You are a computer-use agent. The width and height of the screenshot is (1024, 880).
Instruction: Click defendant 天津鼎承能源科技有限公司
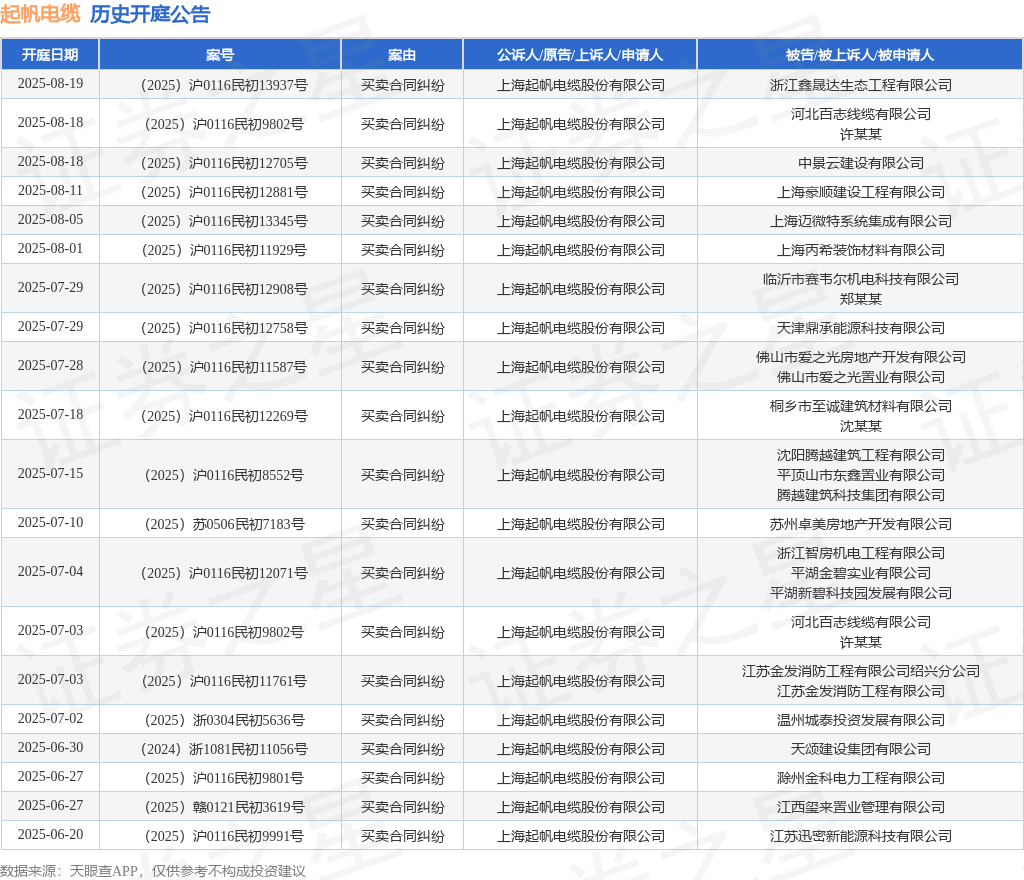(860, 328)
